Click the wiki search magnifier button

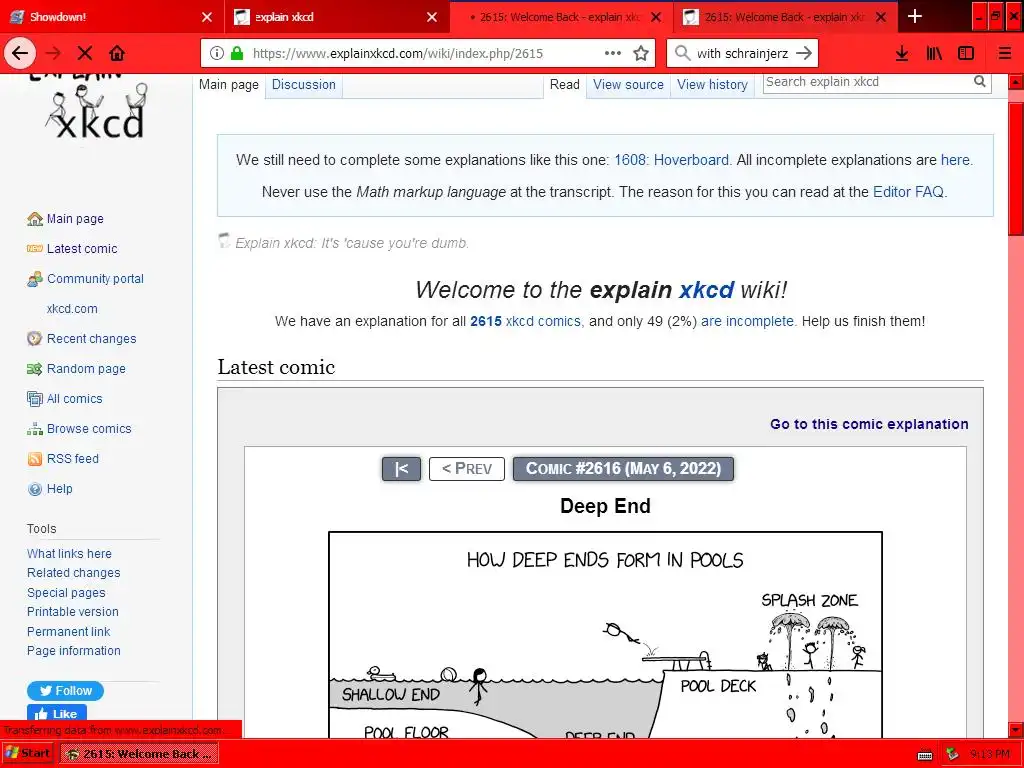tap(980, 82)
